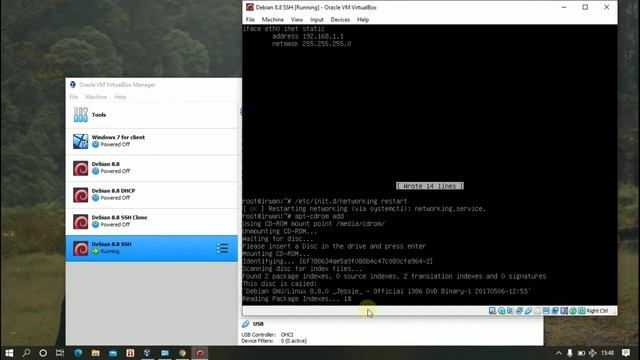Click the microphone tray icon
This screenshot has height=360, width=640.
(x=570, y=353)
